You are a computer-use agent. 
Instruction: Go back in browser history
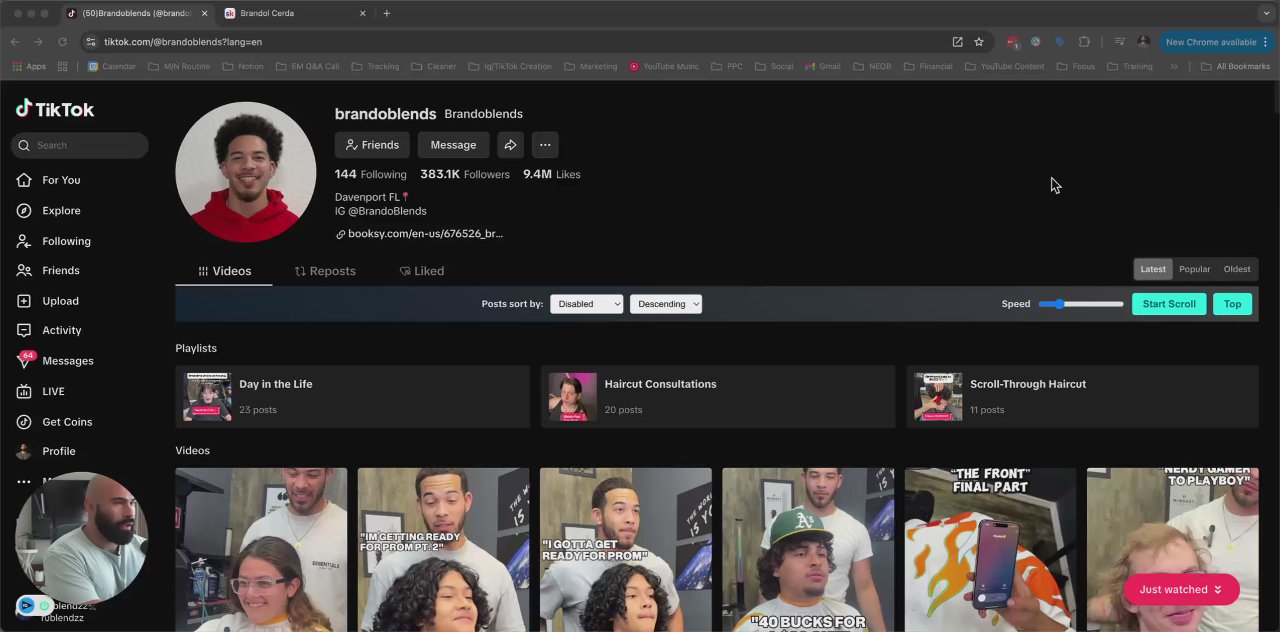pyautogui.click(x=15, y=42)
